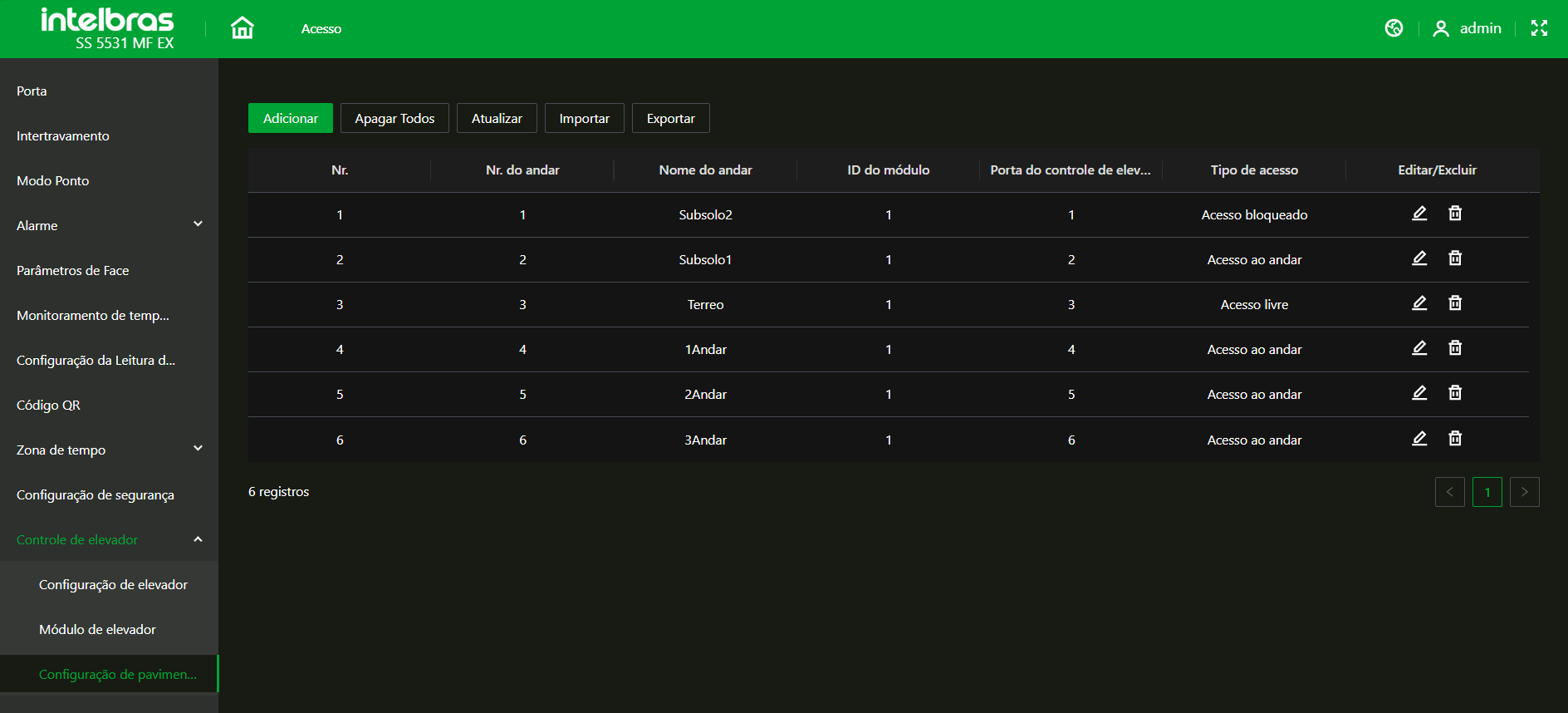Click the Subsolo1 name cell
This screenshot has height=713, width=1568.
(706, 259)
